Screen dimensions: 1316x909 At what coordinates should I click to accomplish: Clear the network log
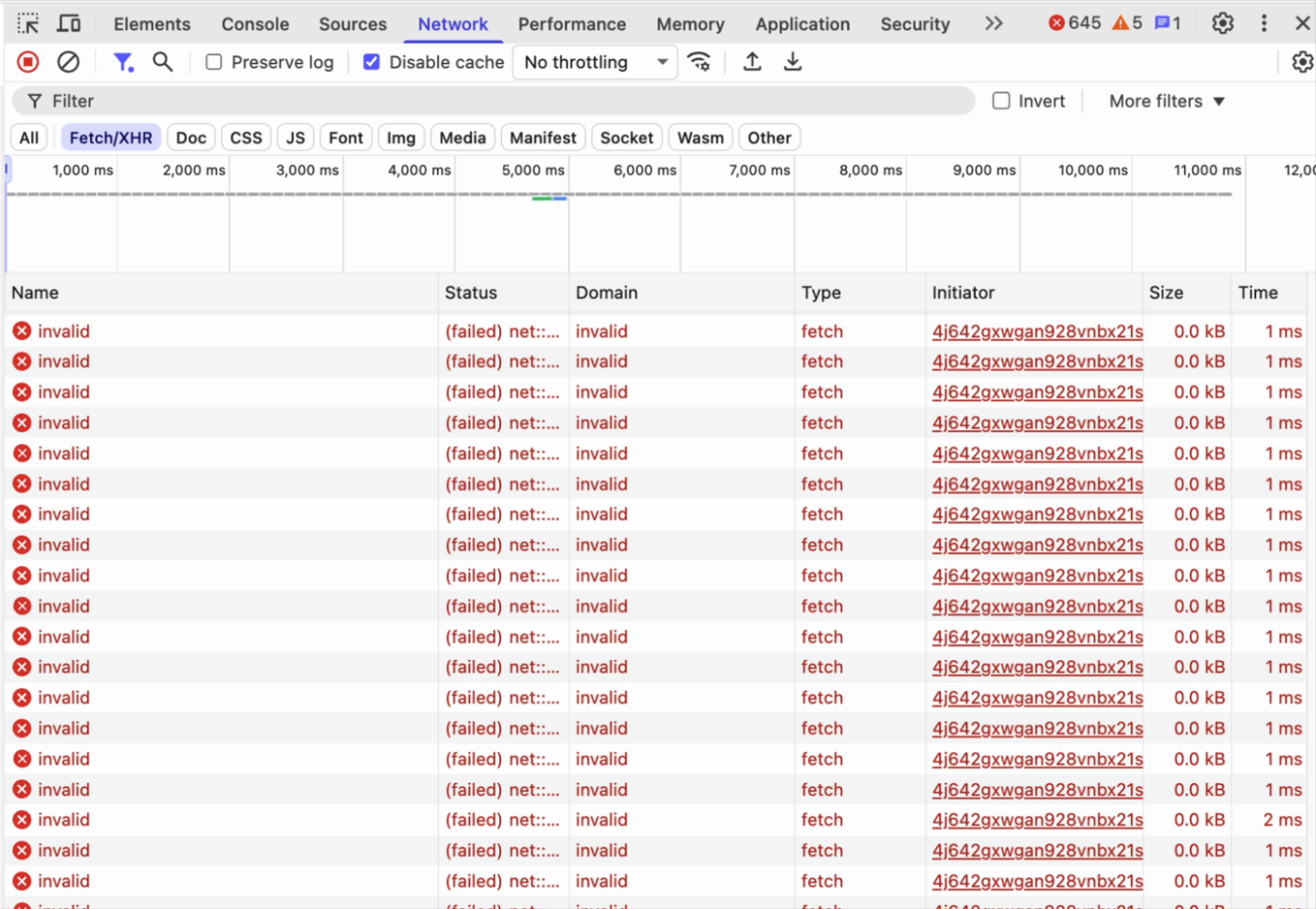(68, 62)
